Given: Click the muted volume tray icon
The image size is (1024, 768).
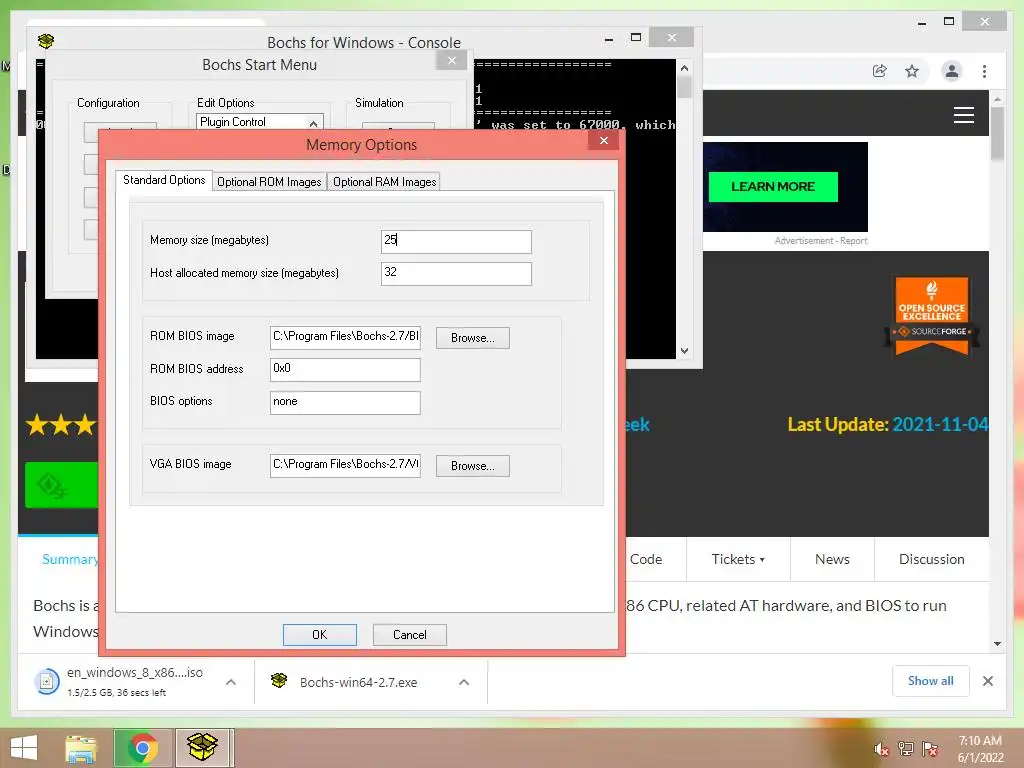Looking at the screenshot, I should (x=882, y=749).
